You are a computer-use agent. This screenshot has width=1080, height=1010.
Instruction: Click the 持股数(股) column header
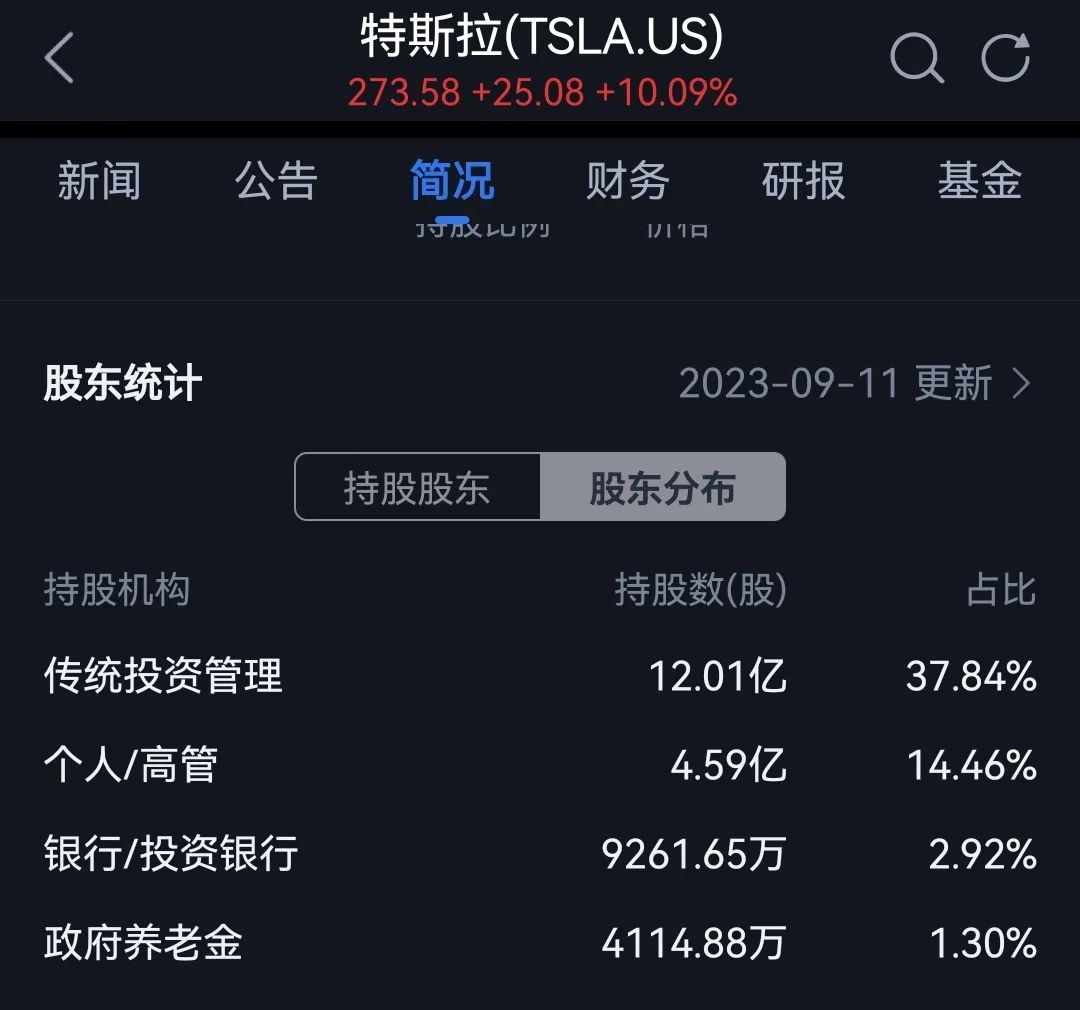tap(700, 590)
